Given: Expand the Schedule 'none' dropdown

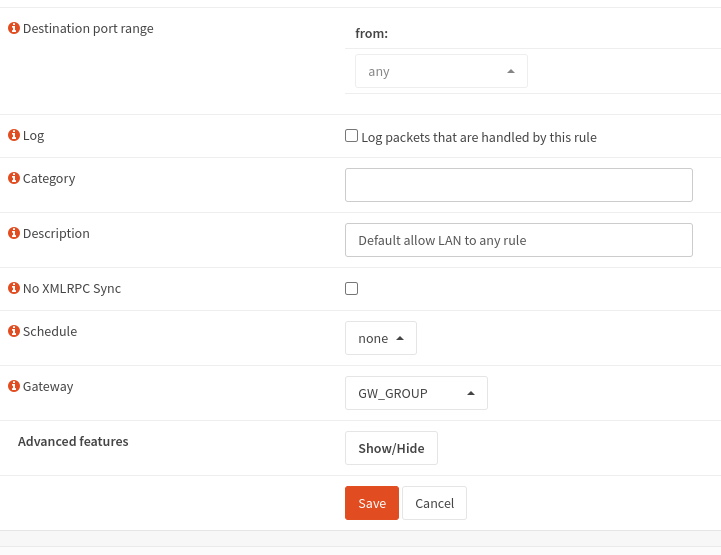Looking at the screenshot, I should click(x=380, y=338).
